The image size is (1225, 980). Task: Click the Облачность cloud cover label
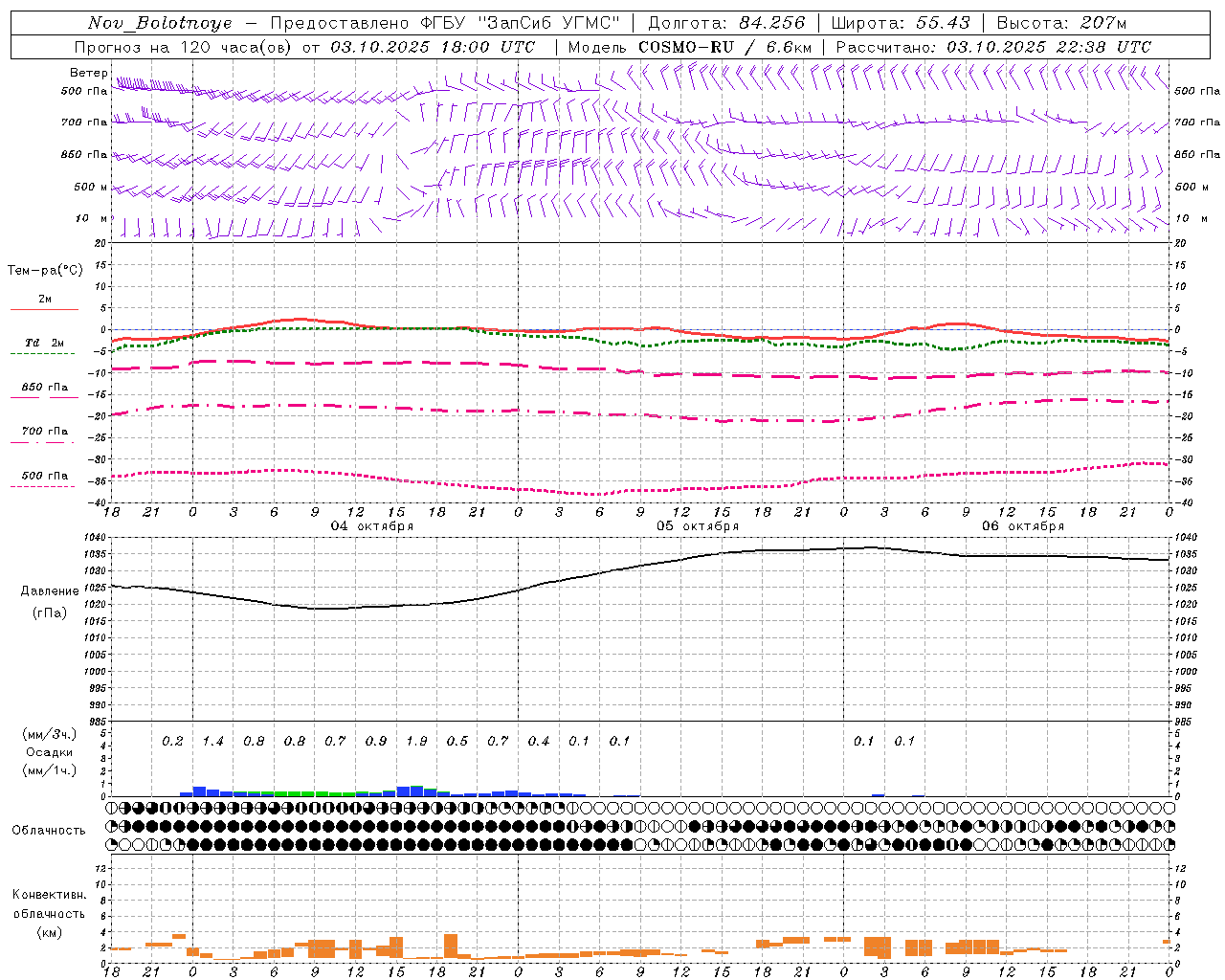(x=49, y=831)
